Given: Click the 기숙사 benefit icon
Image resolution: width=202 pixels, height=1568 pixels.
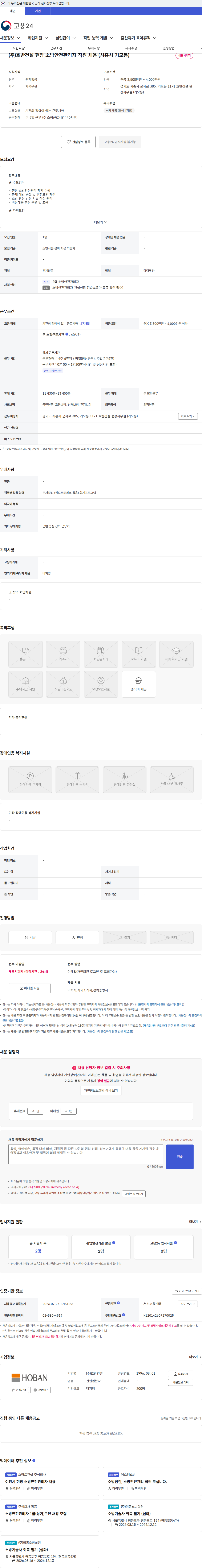Looking at the screenshot, I should pyautogui.click(x=63, y=654).
